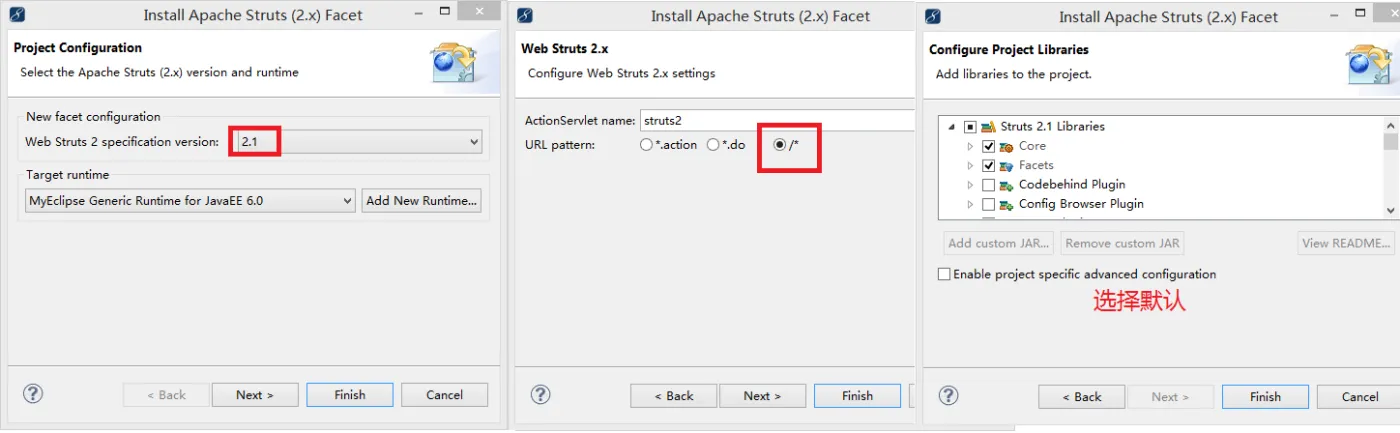1400x433 pixels.
Task: Open the Target runtime dropdown
Action: point(347,201)
